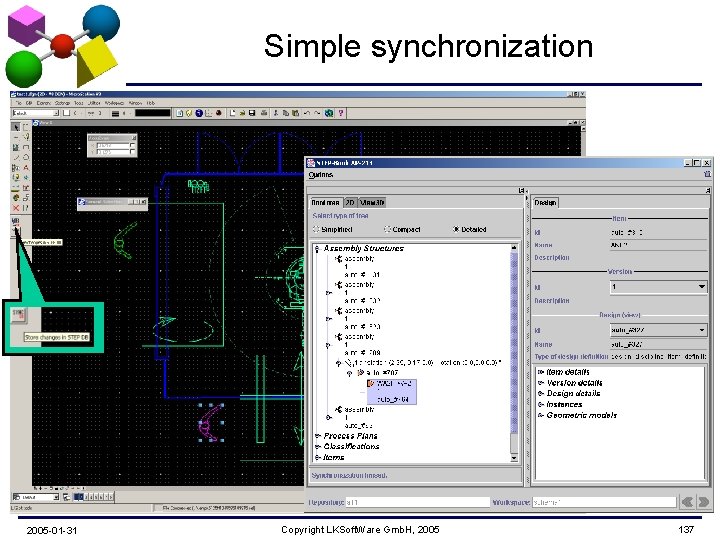Tick the lower checkbox in AccuDraw panel
This screenshot has height=540, width=720.
coord(132,152)
